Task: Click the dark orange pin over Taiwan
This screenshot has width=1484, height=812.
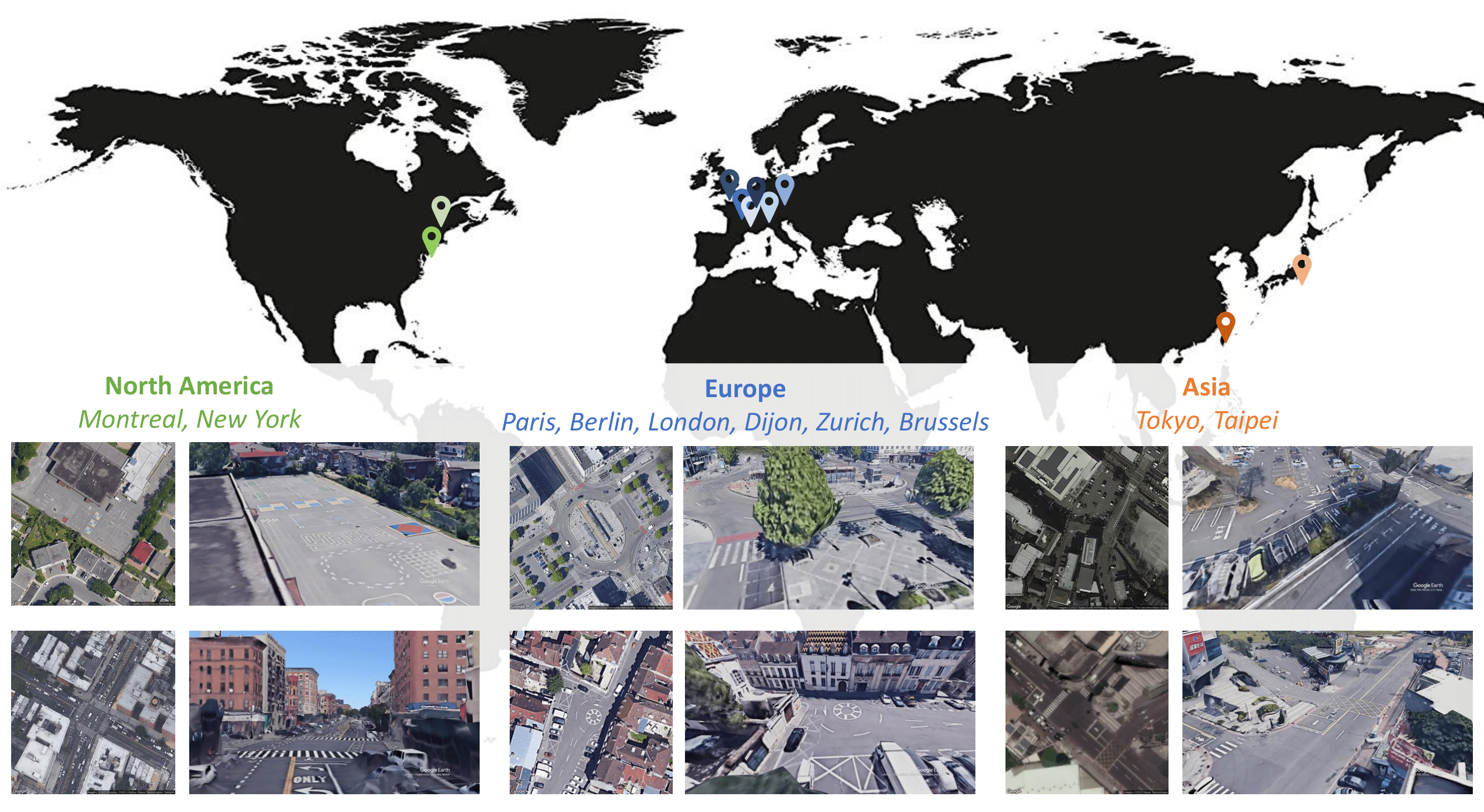Action: pyautogui.click(x=1225, y=326)
